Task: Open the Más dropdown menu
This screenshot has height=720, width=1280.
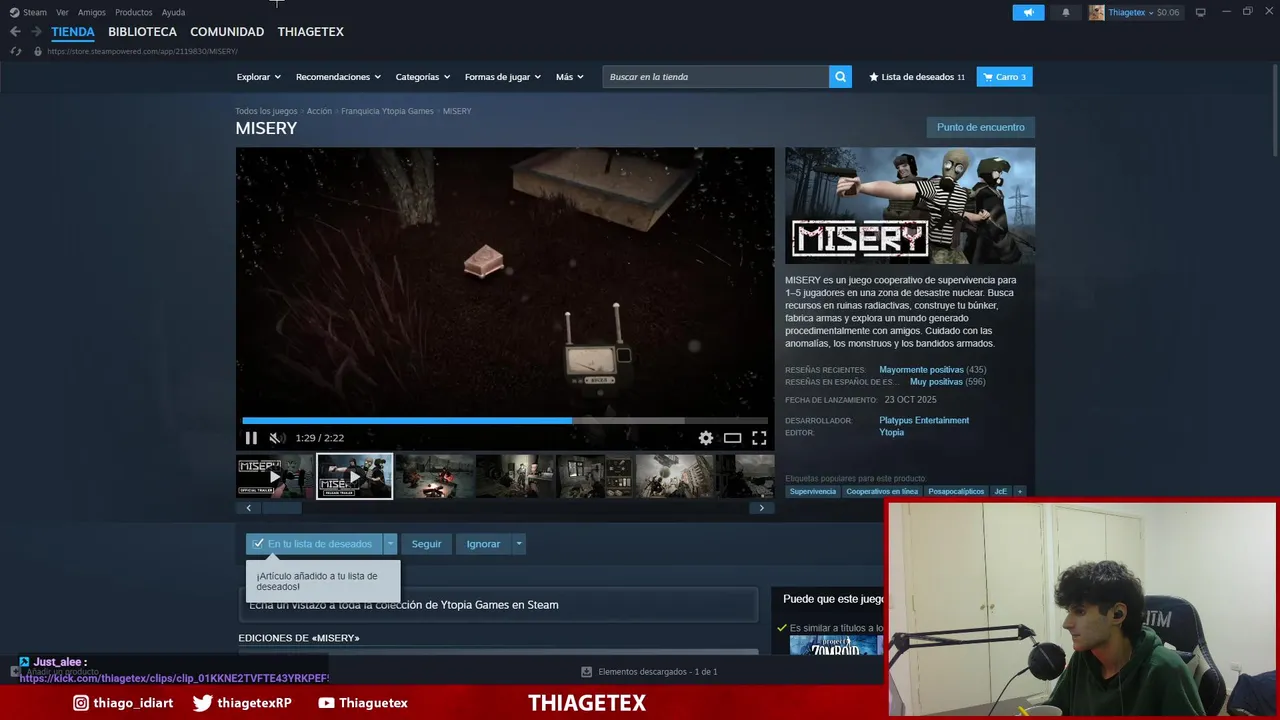Action: [569, 77]
